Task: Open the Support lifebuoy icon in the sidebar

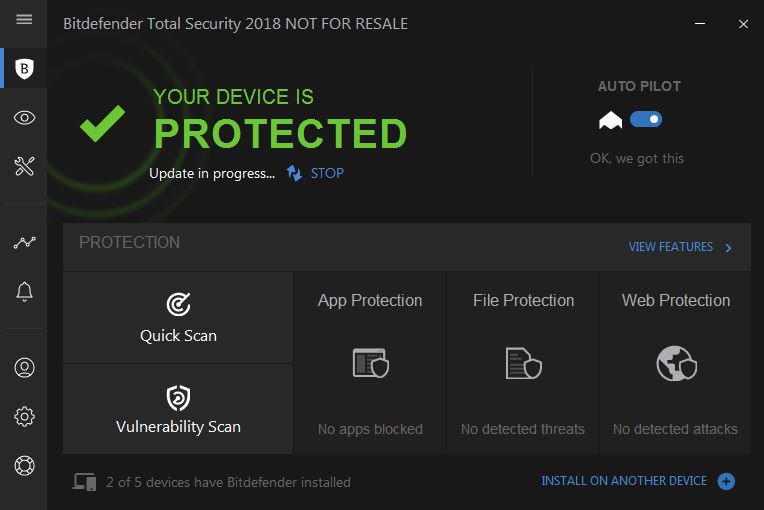Action: 24,465
